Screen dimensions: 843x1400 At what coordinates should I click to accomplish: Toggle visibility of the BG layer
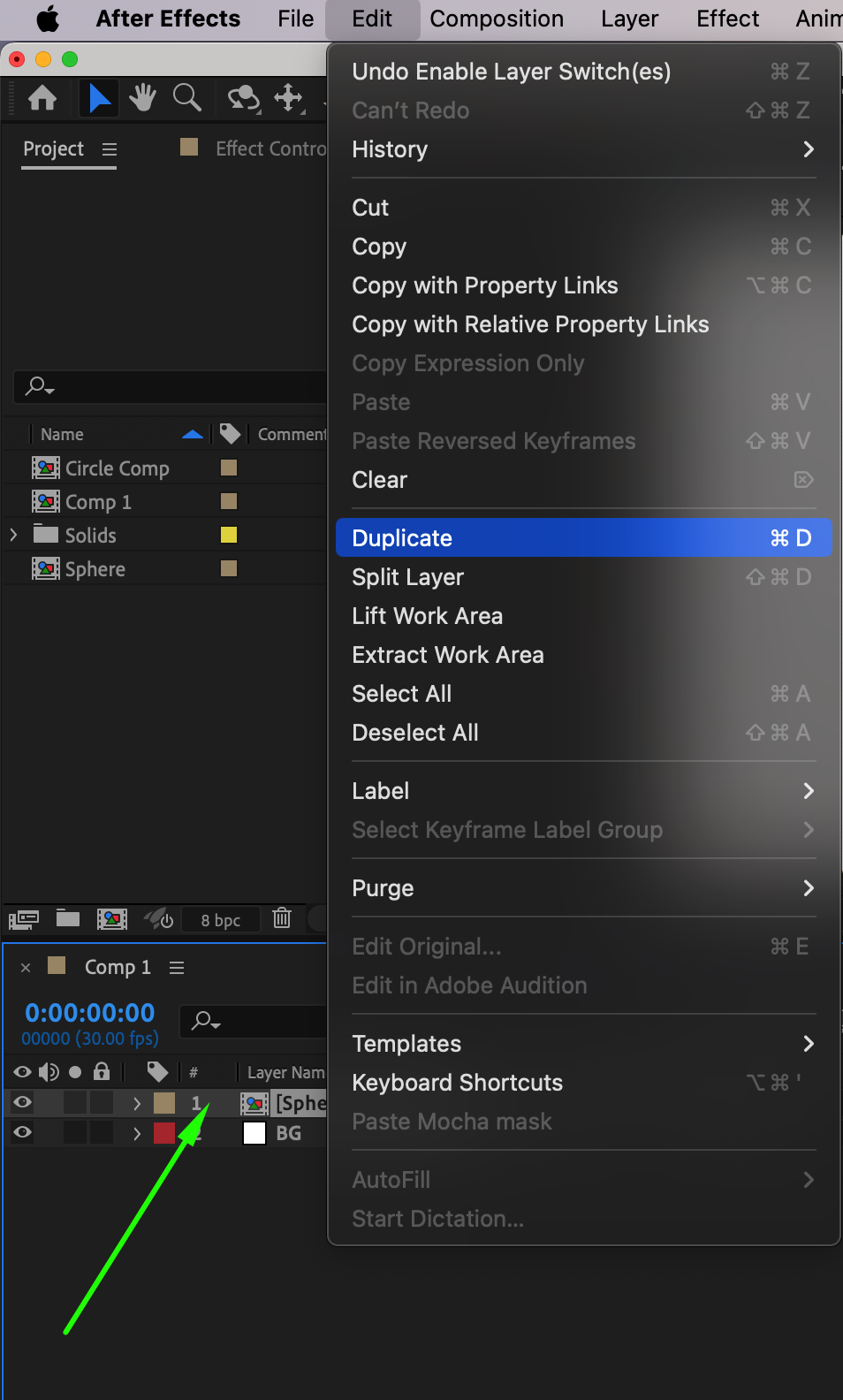[x=23, y=1132]
